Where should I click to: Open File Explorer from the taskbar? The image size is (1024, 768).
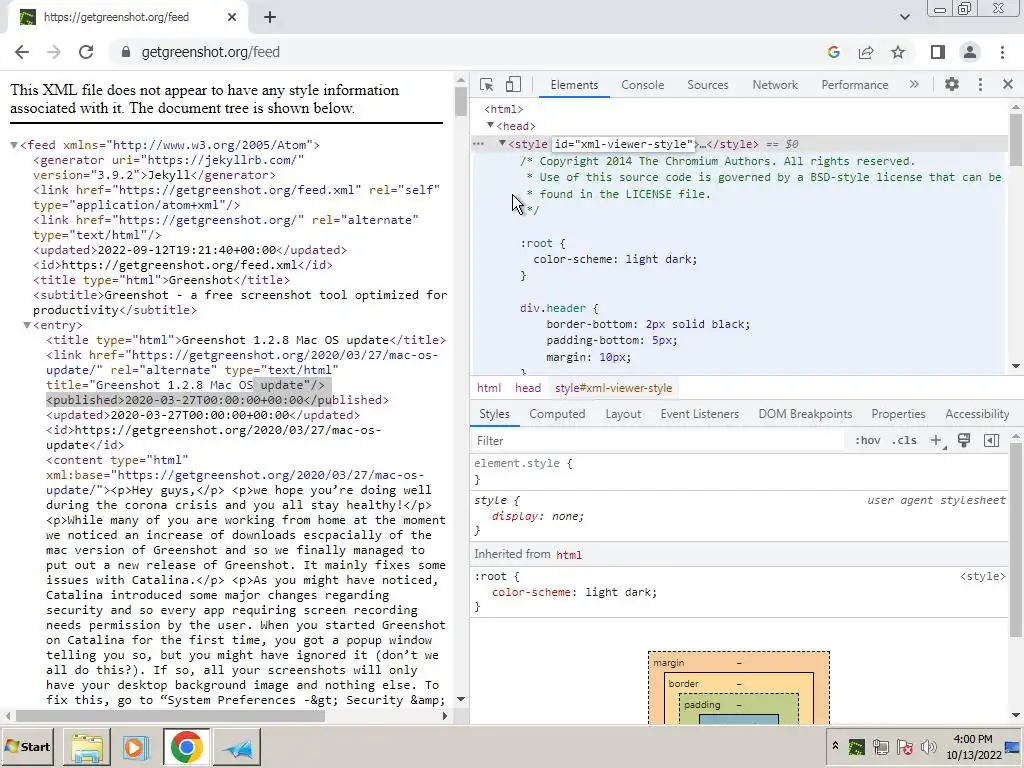87,747
